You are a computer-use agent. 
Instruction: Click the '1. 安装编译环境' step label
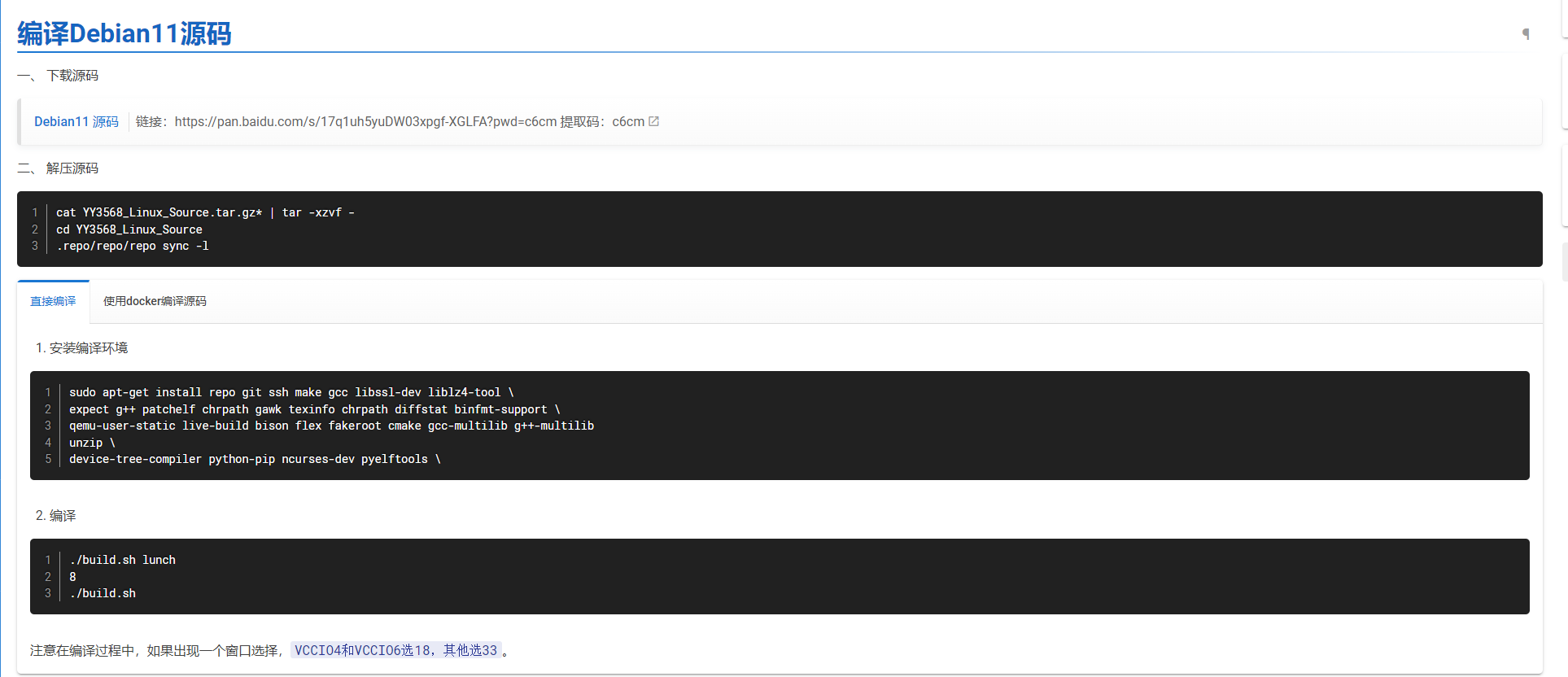coord(81,348)
